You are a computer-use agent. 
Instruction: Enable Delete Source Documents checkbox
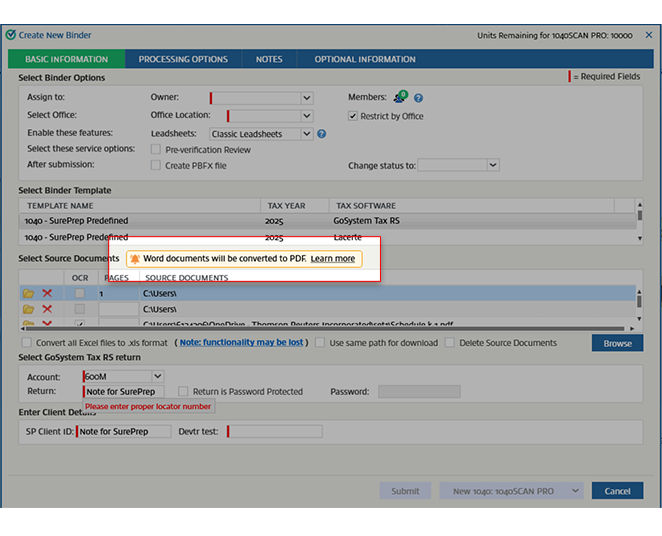[450, 342]
